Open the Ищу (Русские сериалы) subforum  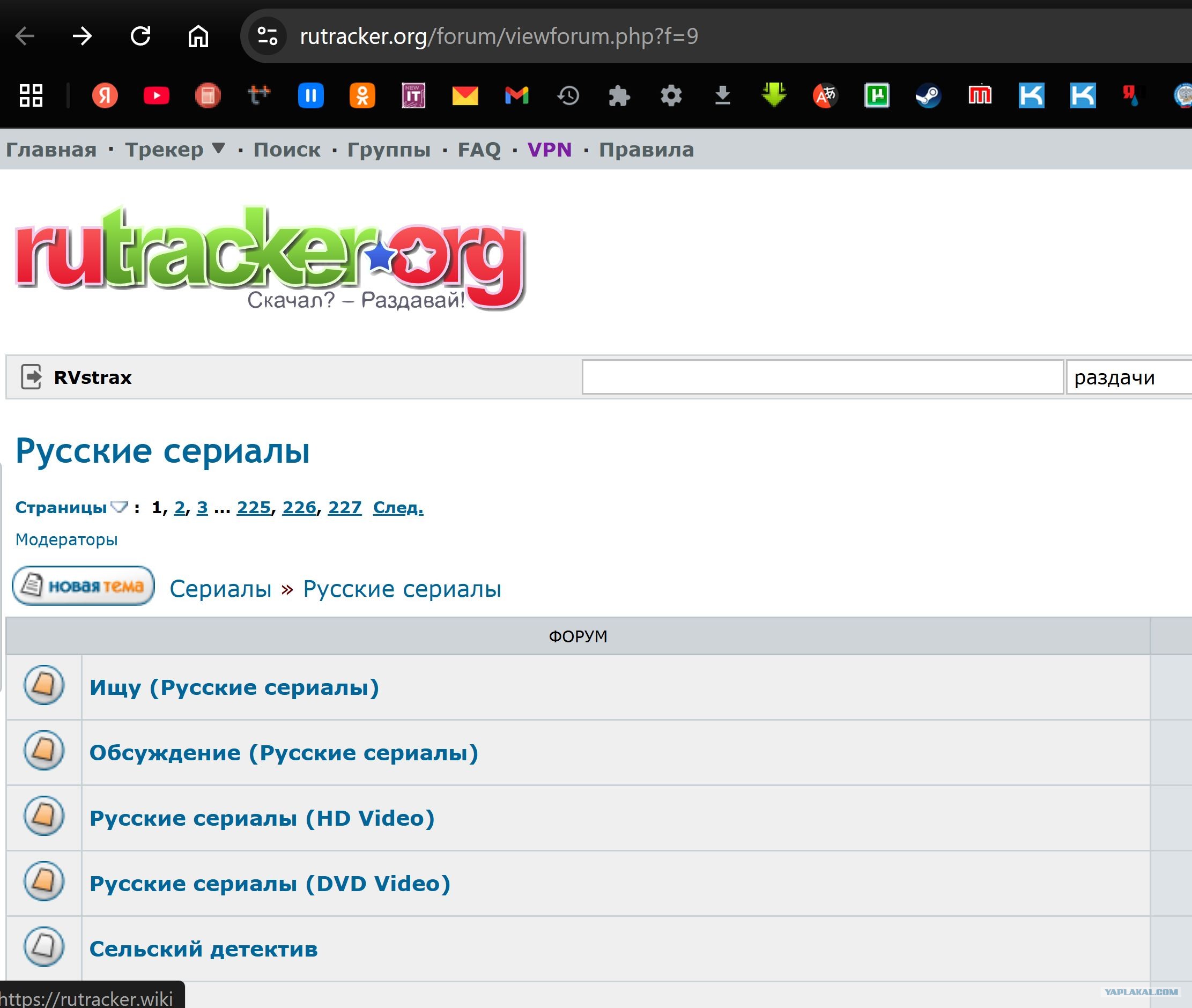click(x=234, y=687)
